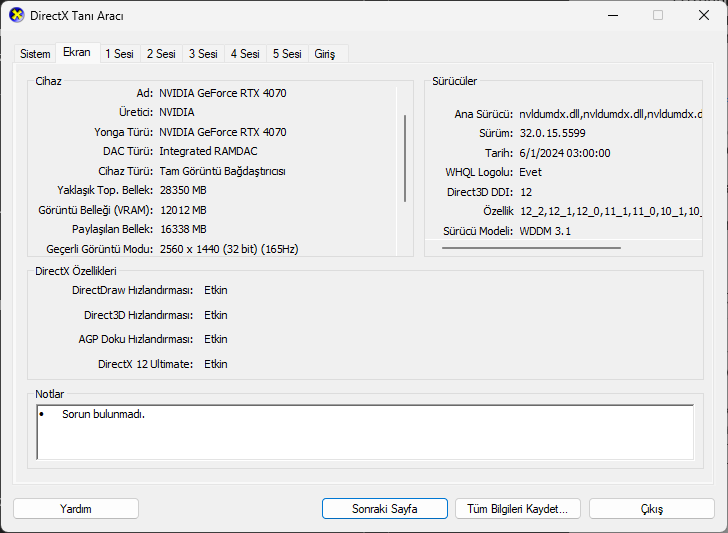Viewport: 728px width, 533px height.
Task: Open the 1 Sesi tab
Action: [119, 54]
